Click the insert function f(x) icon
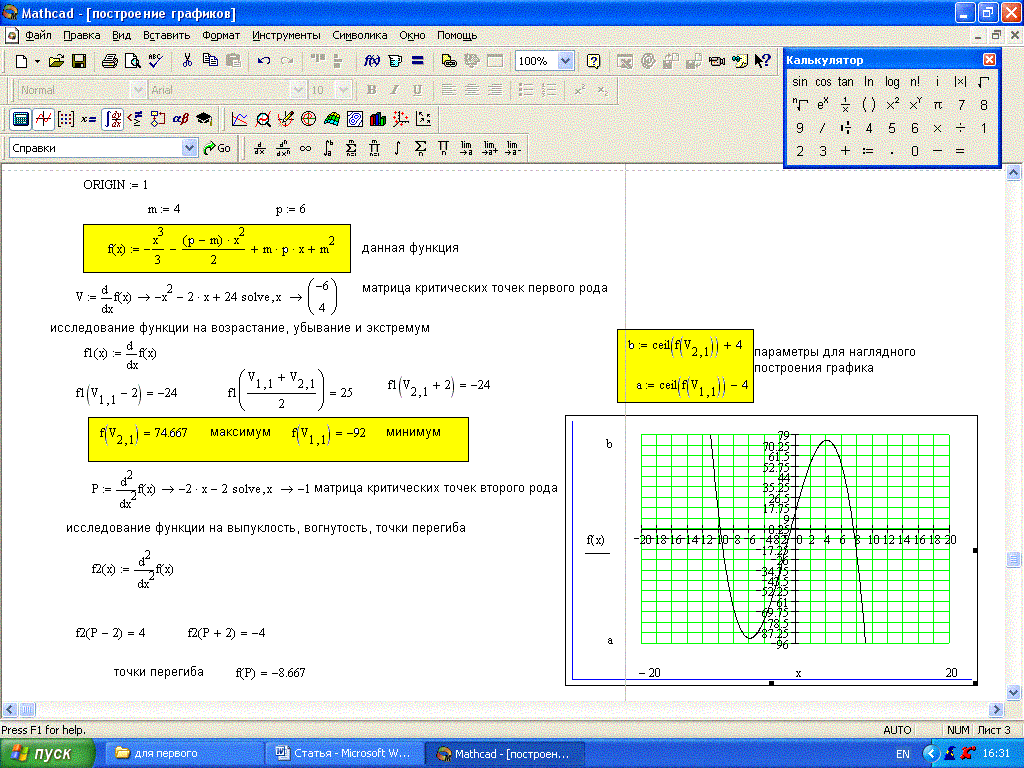This screenshot has width=1024, height=768. click(x=371, y=61)
